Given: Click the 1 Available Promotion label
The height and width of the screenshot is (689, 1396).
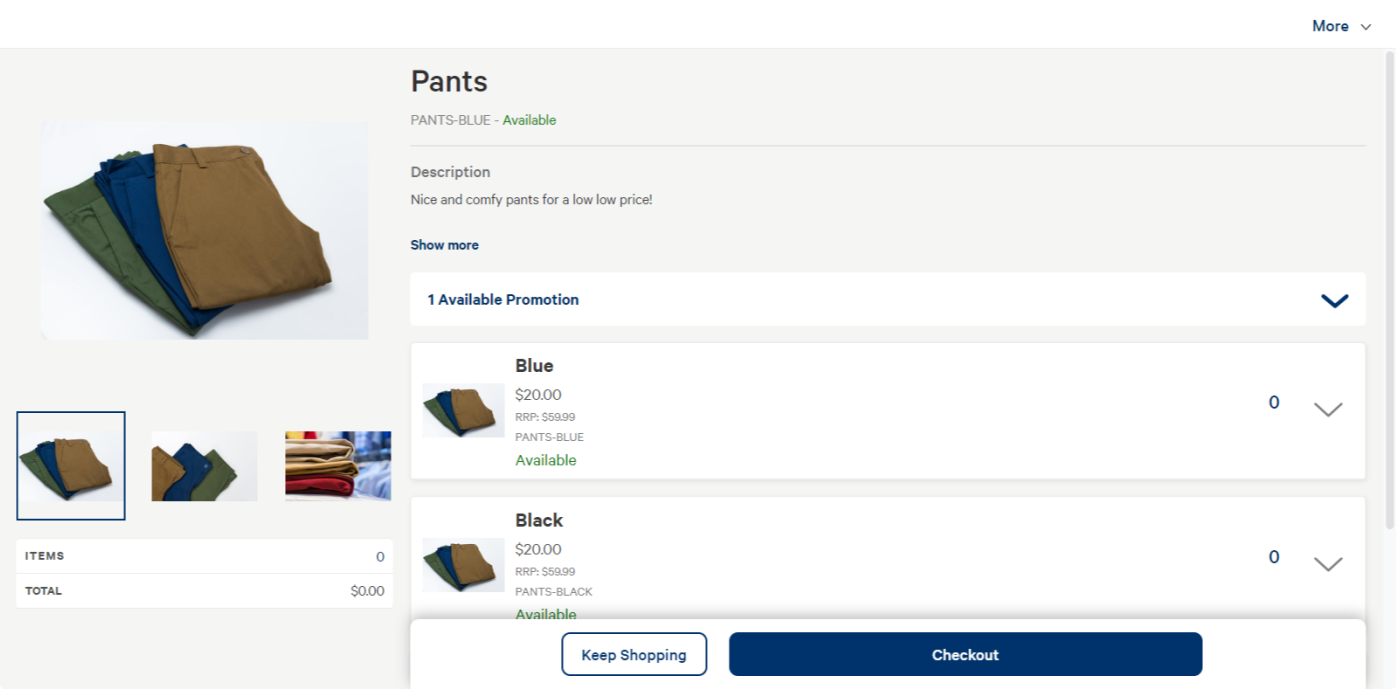Looking at the screenshot, I should 503,300.
